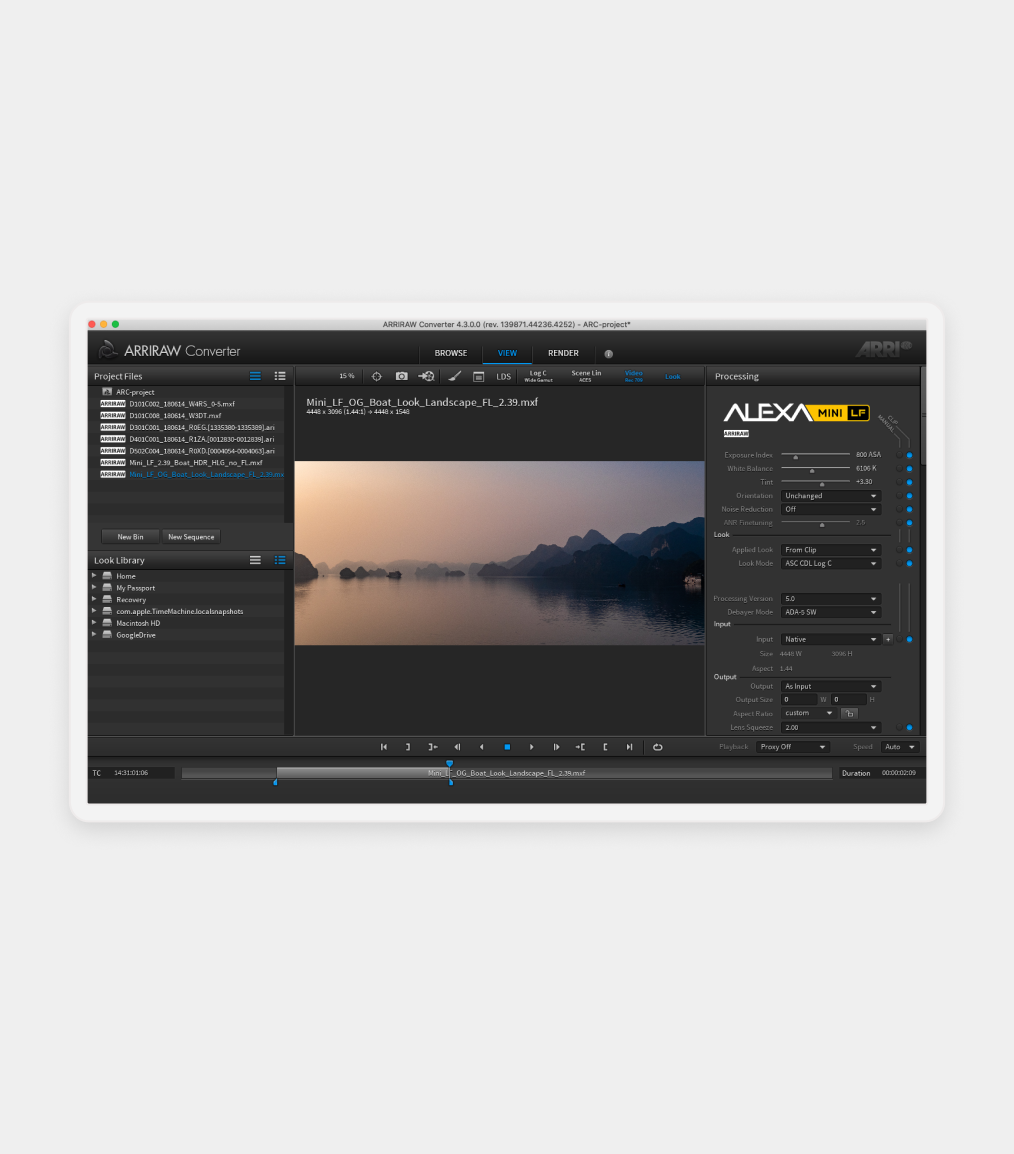
Task: Switch Project Files to detailed list view
Action: pyautogui.click(x=280, y=376)
